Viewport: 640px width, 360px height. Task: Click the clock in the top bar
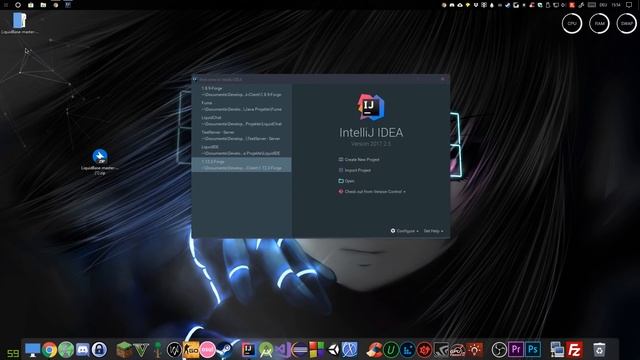(x=616, y=5)
